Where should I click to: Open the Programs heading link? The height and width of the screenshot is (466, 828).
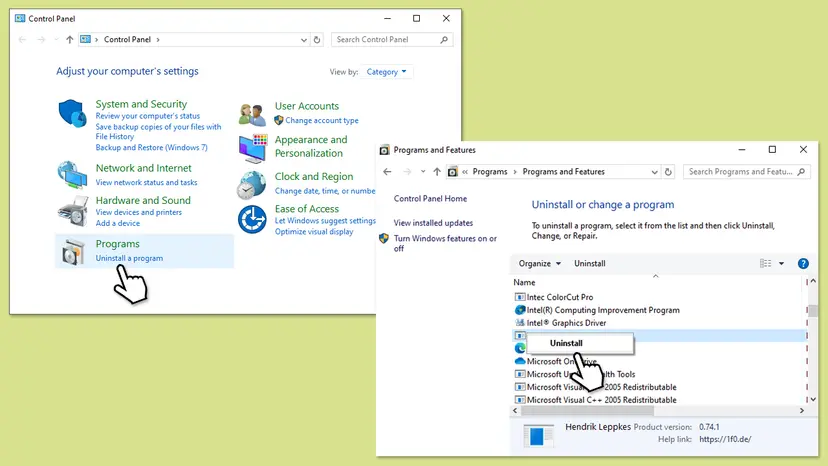point(117,244)
